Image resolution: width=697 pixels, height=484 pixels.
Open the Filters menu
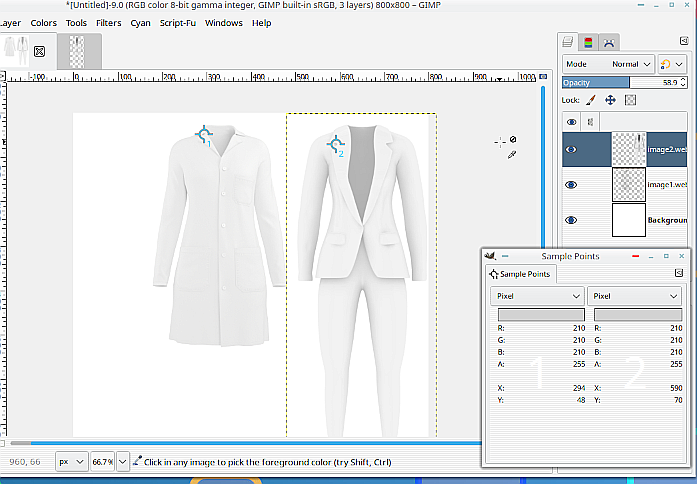(x=108, y=23)
